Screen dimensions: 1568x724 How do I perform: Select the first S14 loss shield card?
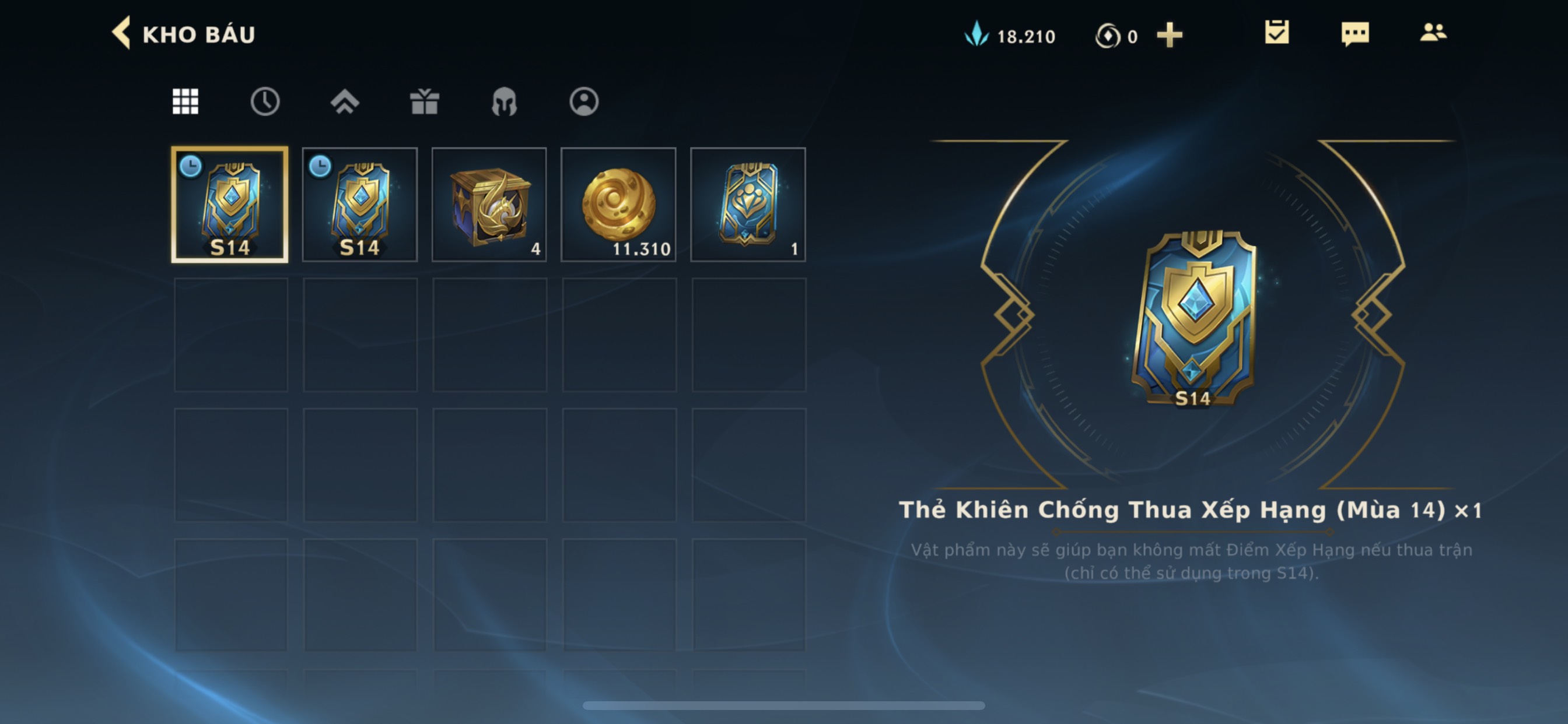pyautogui.click(x=229, y=205)
